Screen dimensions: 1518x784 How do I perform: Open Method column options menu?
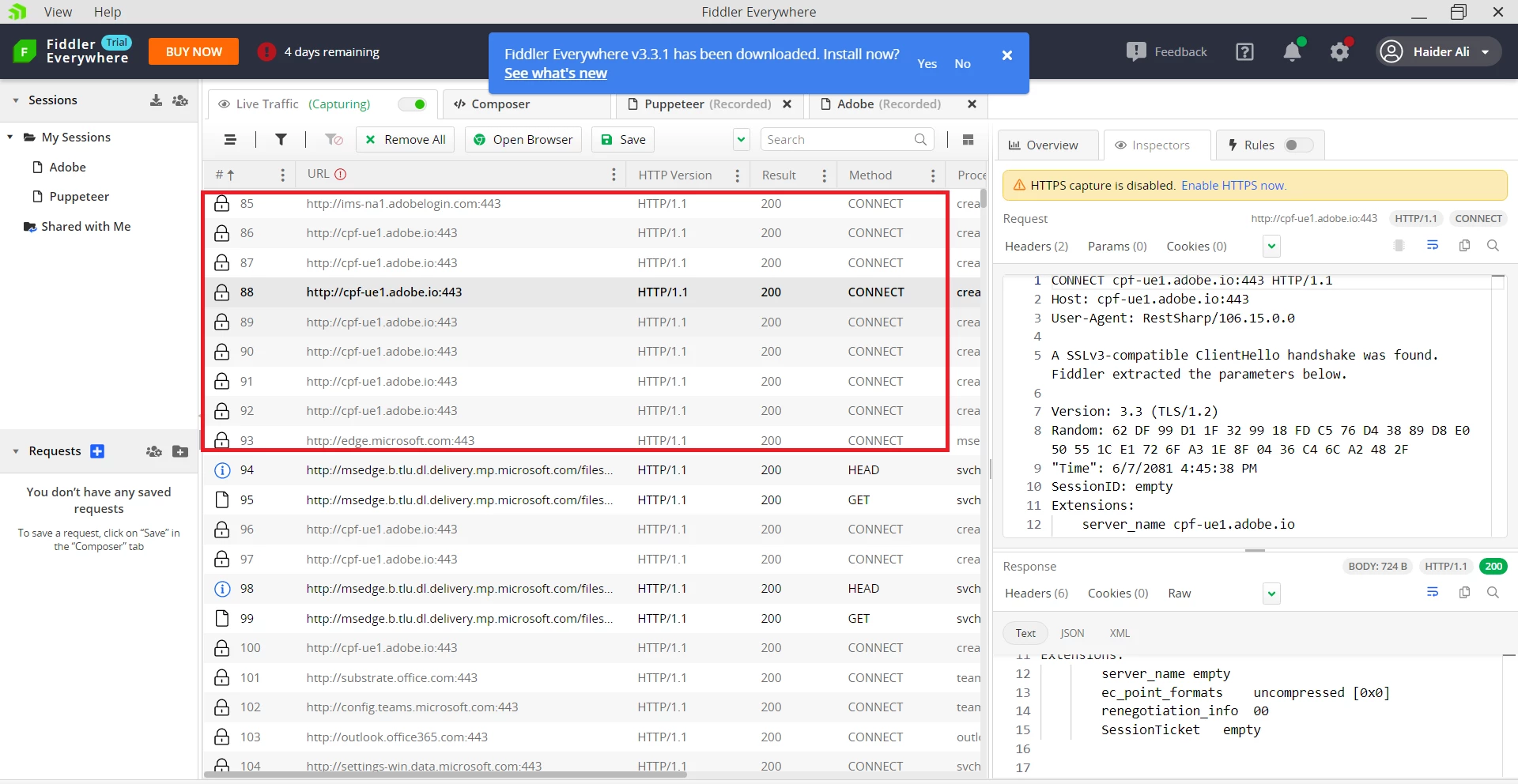[933, 175]
